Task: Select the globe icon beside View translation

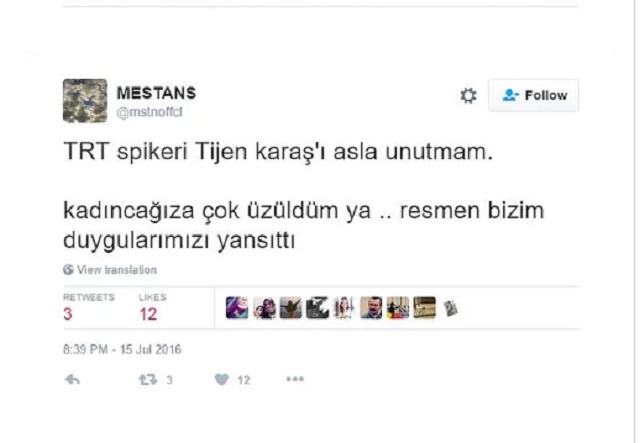Action: click(68, 269)
